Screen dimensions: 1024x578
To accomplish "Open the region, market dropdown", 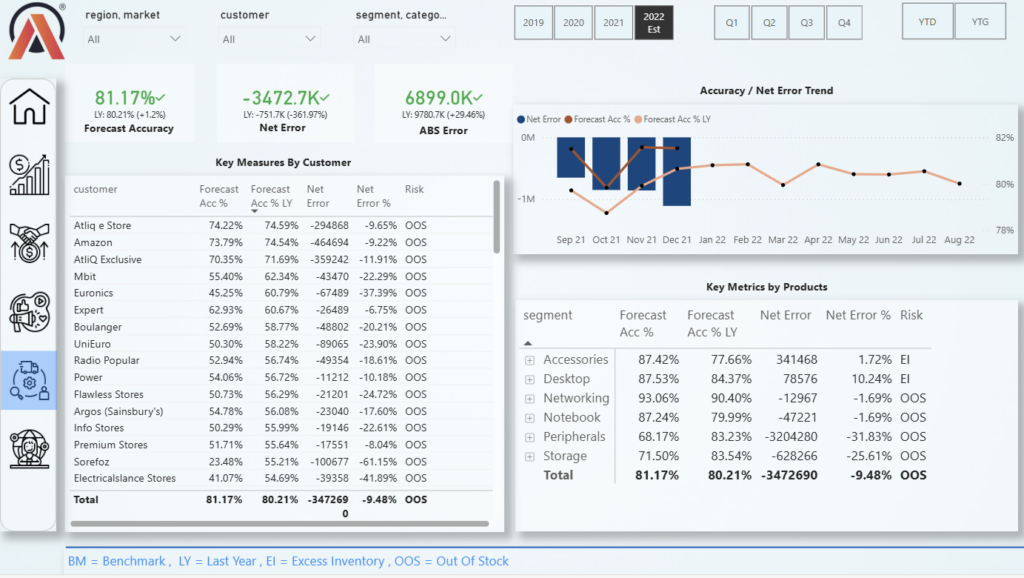I will pyautogui.click(x=133, y=39).
